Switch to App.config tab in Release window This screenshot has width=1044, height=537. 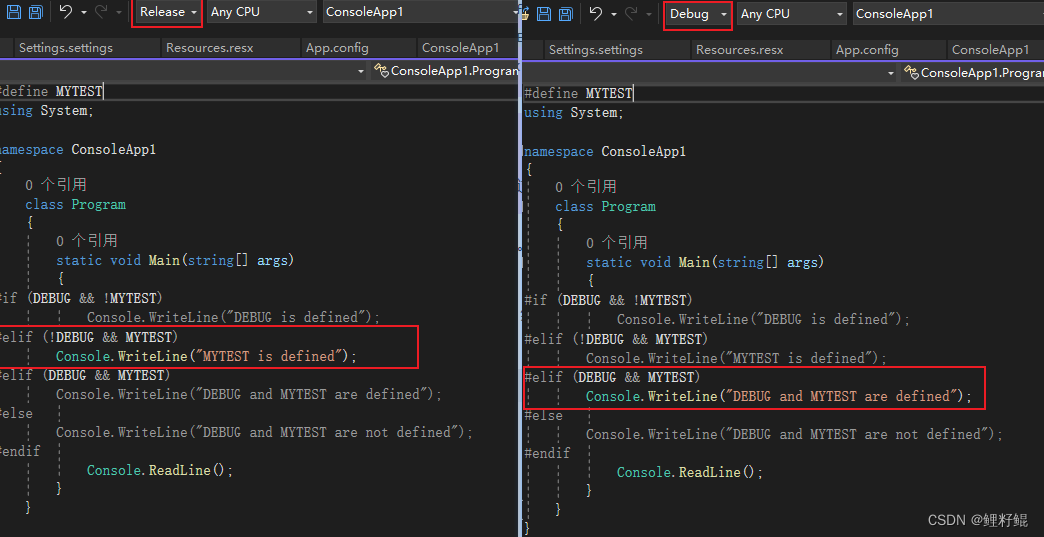(337, 48)
